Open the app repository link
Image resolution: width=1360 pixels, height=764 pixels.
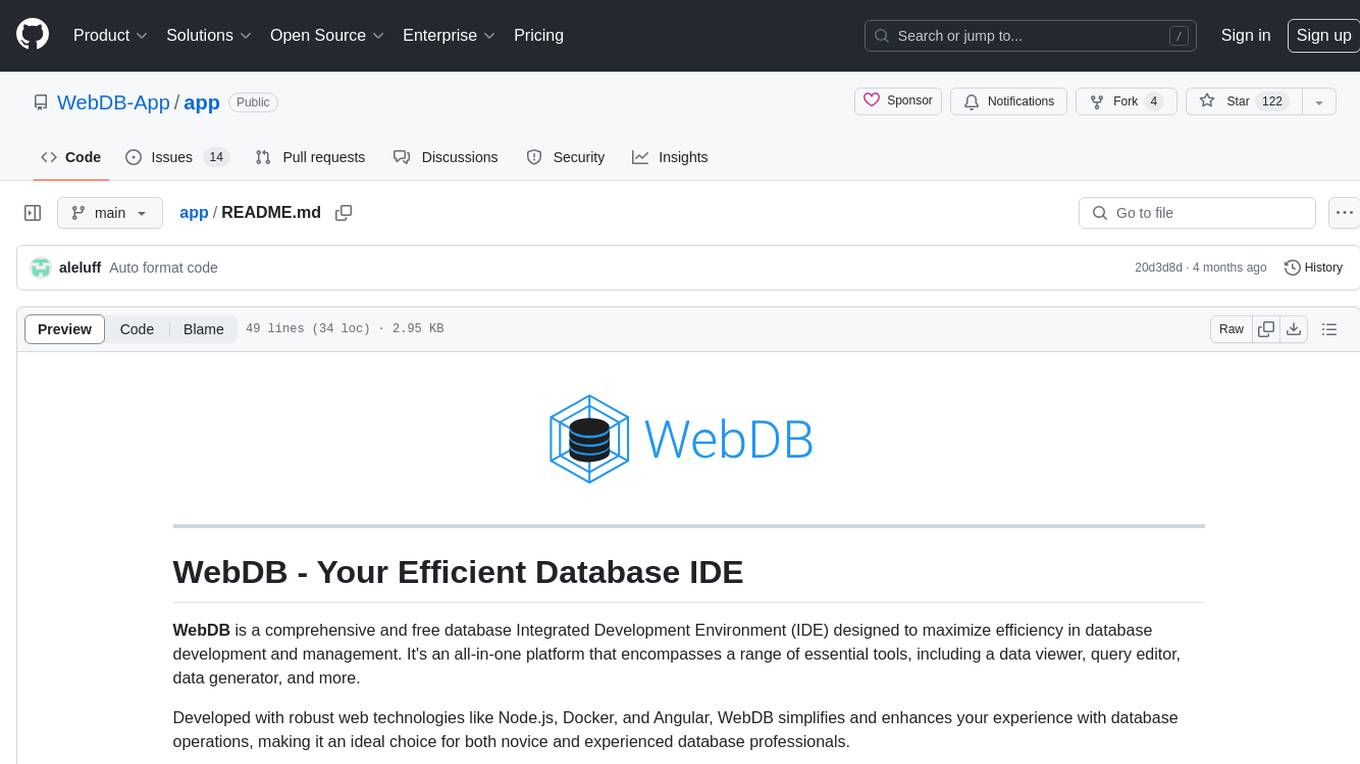click(x=202, y=102)
